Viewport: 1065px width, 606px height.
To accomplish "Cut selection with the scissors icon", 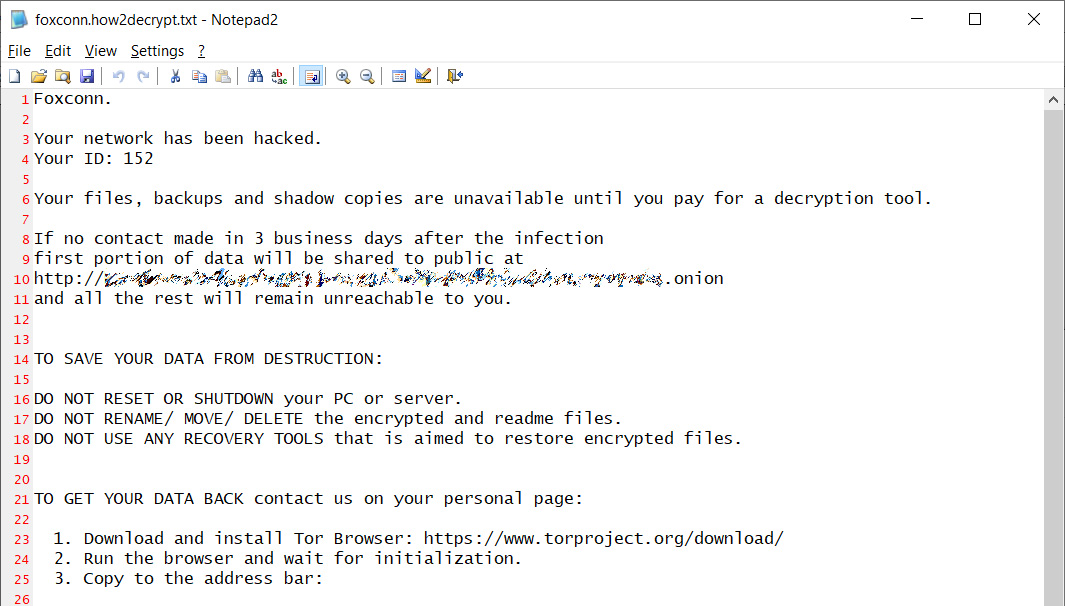I will [175, 76].
